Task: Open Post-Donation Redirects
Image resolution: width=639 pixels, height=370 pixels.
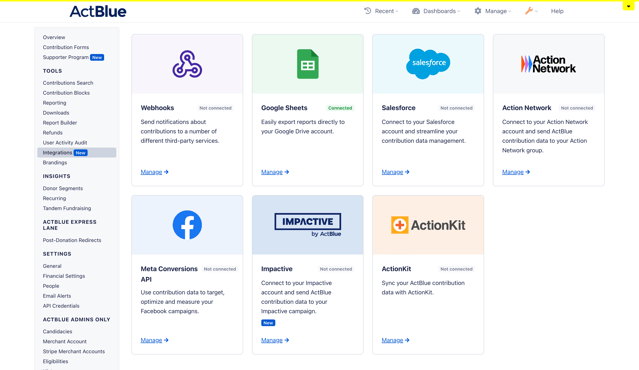Action: (72, 240)
